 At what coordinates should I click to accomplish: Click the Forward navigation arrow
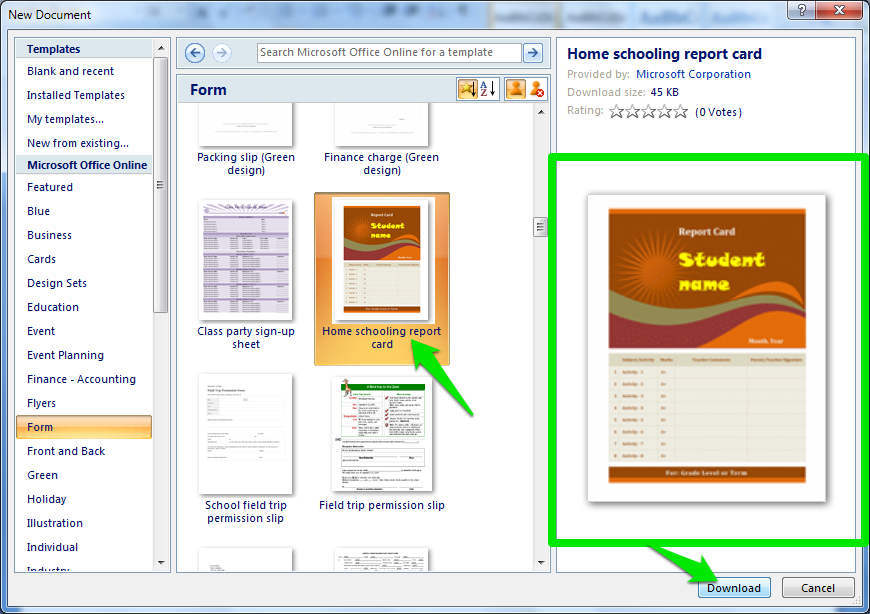(222, 53)
